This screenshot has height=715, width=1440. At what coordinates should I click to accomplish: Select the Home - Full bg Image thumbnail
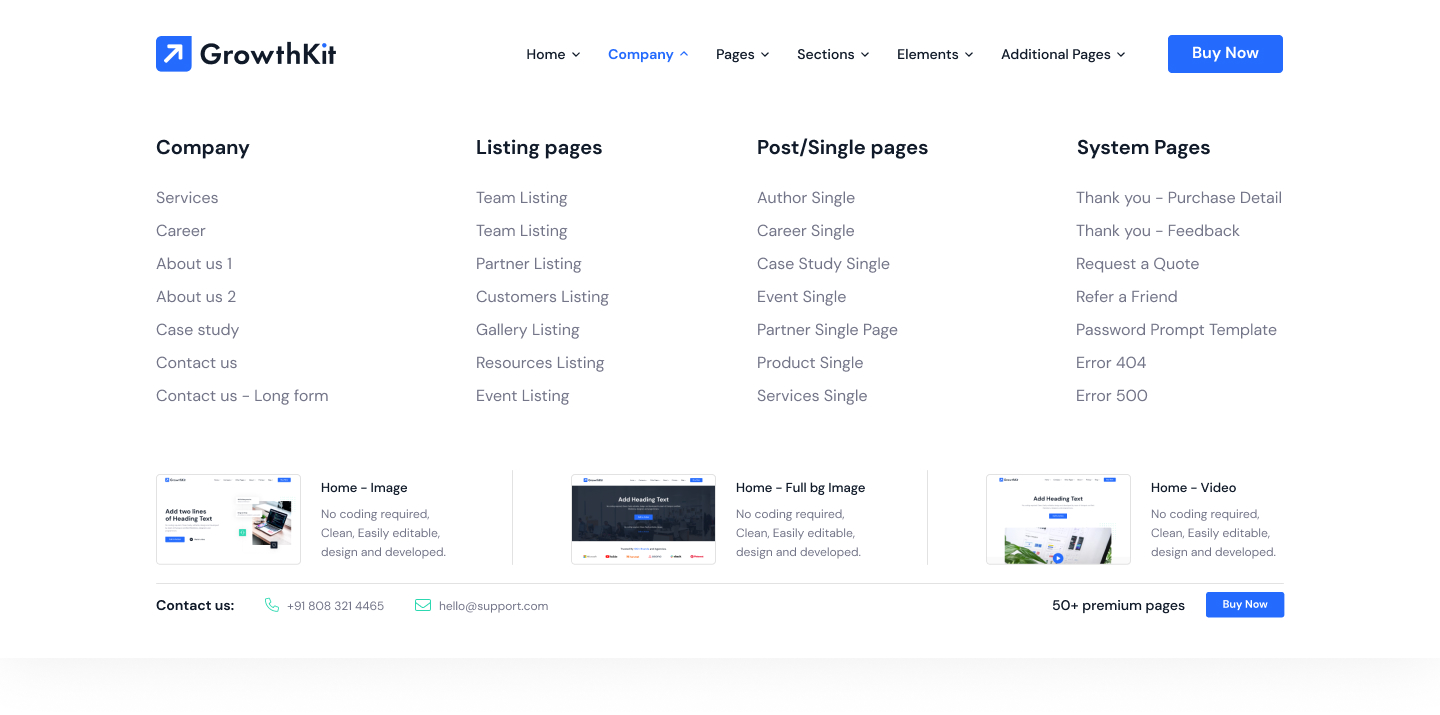(643, 519)
